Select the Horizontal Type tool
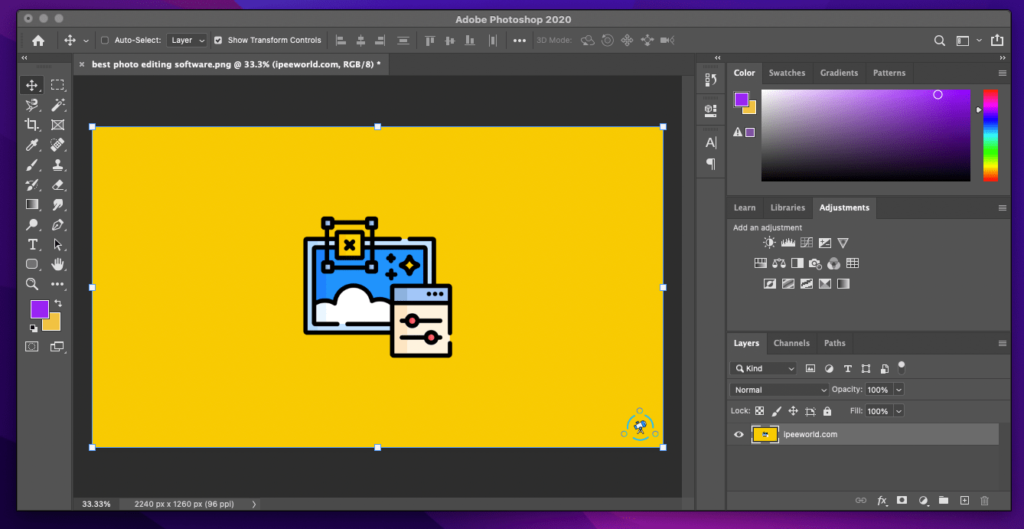 tap(31, 244)
